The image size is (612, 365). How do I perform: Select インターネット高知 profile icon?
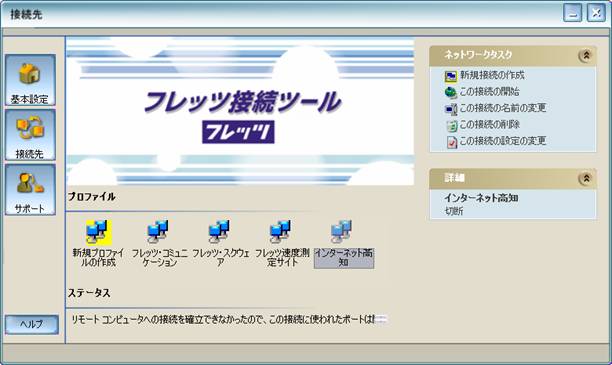click(342, 231)
